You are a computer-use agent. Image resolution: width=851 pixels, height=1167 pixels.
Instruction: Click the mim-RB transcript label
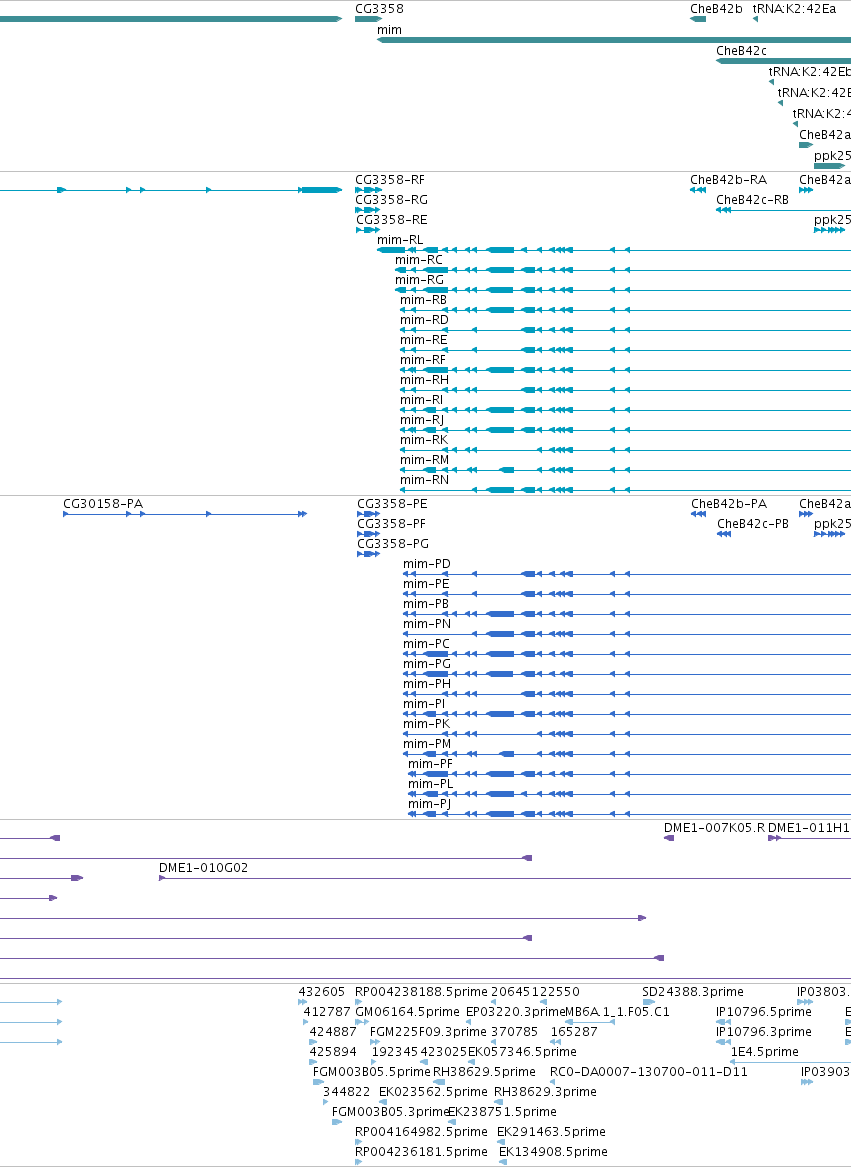pos(424,301)
